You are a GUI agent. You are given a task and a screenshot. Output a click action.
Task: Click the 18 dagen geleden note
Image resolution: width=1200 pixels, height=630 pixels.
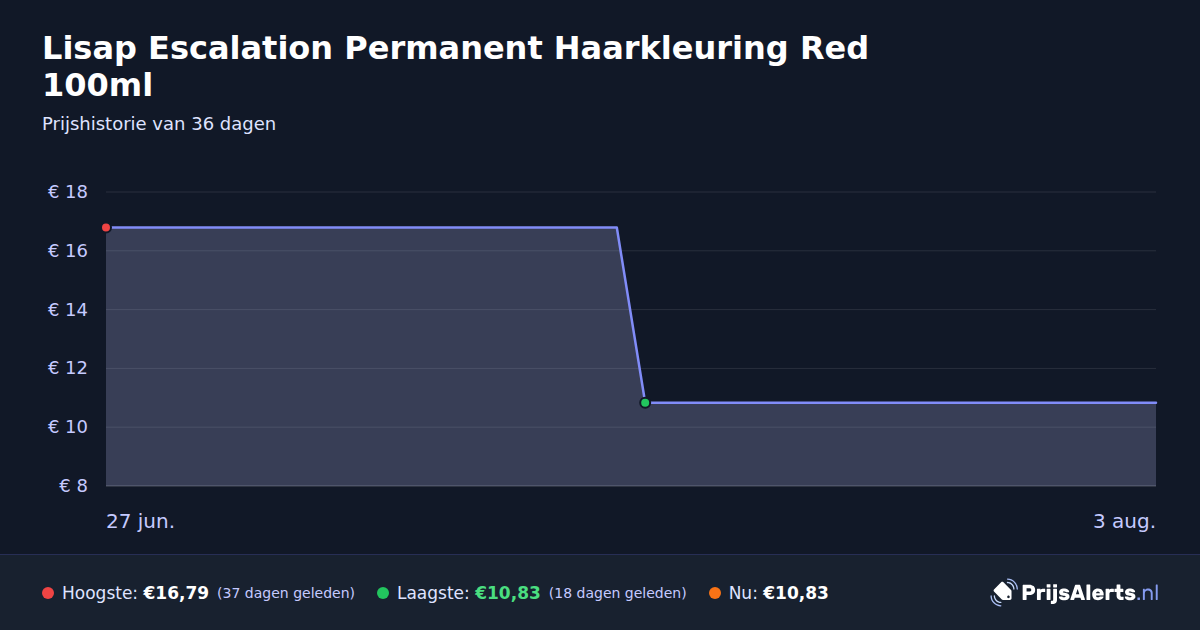618,593
